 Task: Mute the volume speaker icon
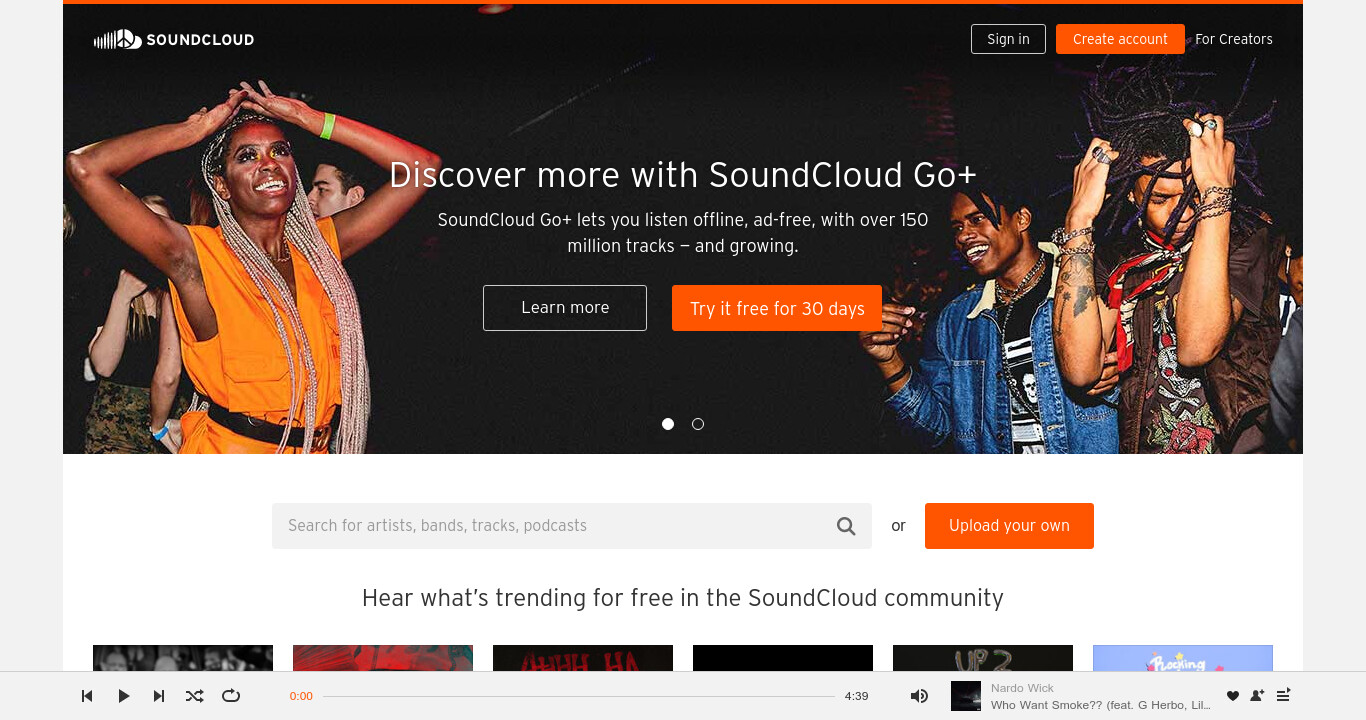point(919,696)
